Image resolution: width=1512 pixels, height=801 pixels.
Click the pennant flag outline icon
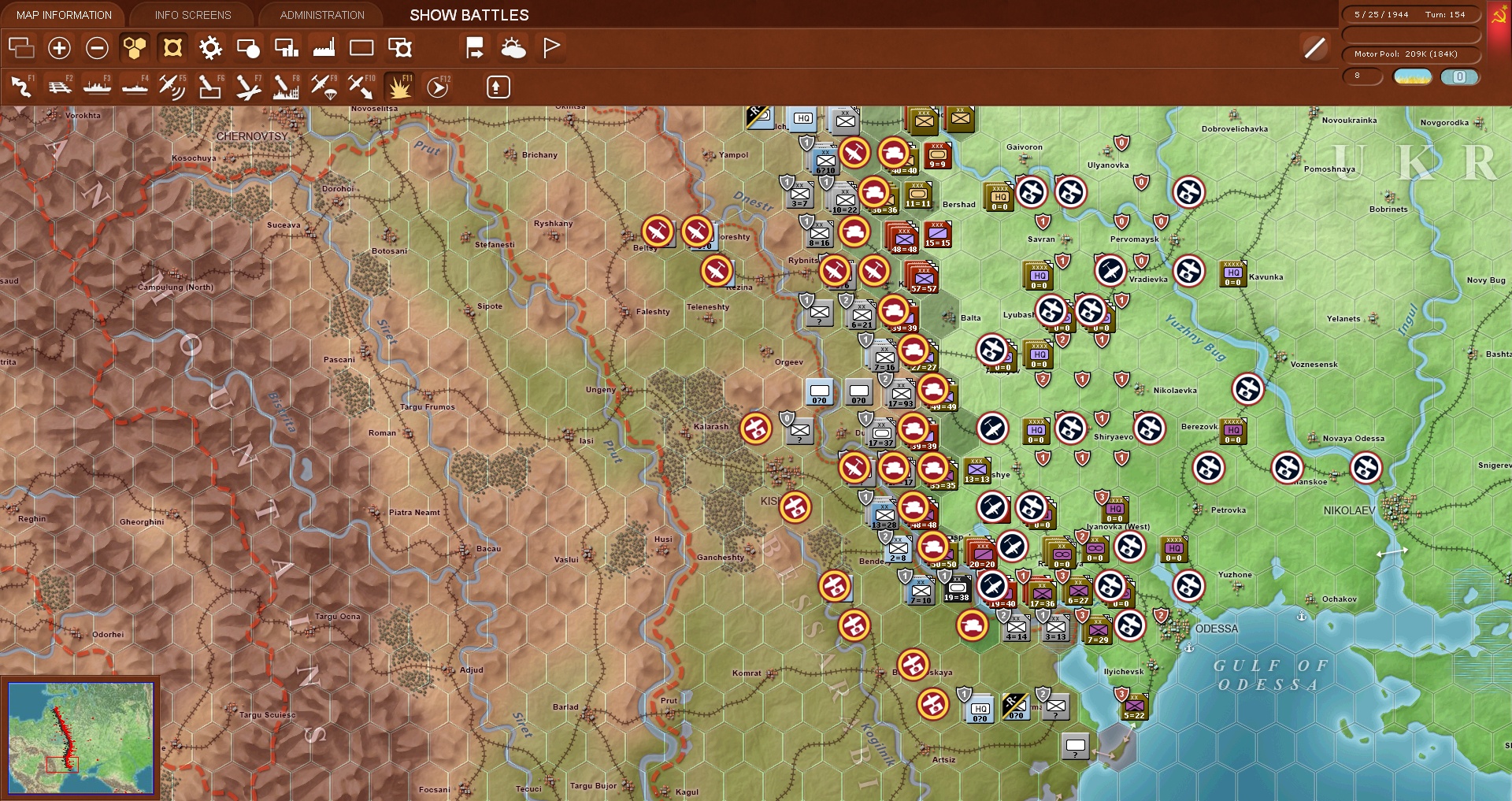pyautogui.click(x=551, y=48)
